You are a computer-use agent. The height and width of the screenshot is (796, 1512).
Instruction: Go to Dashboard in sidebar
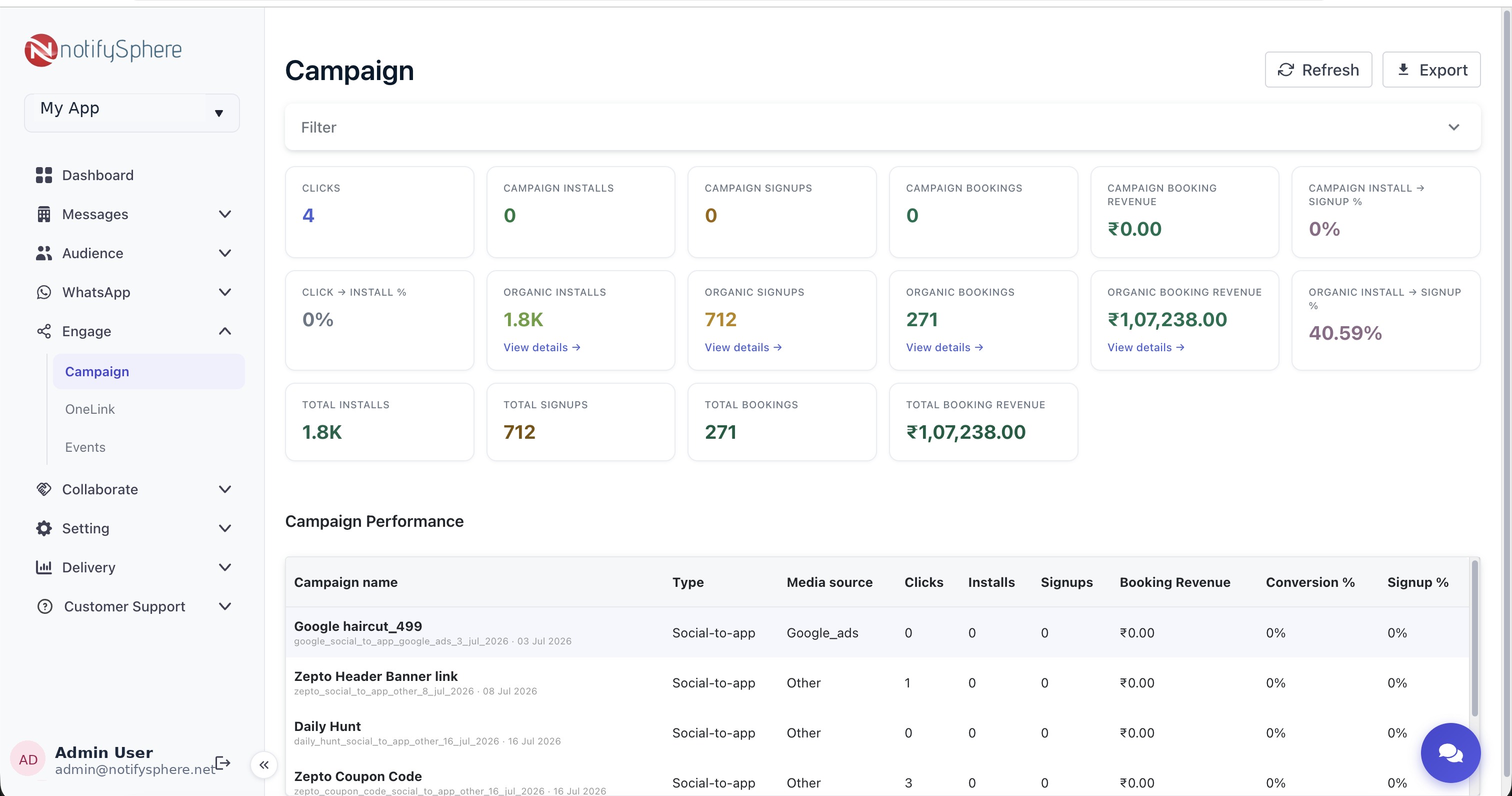[x=98, y=175]
